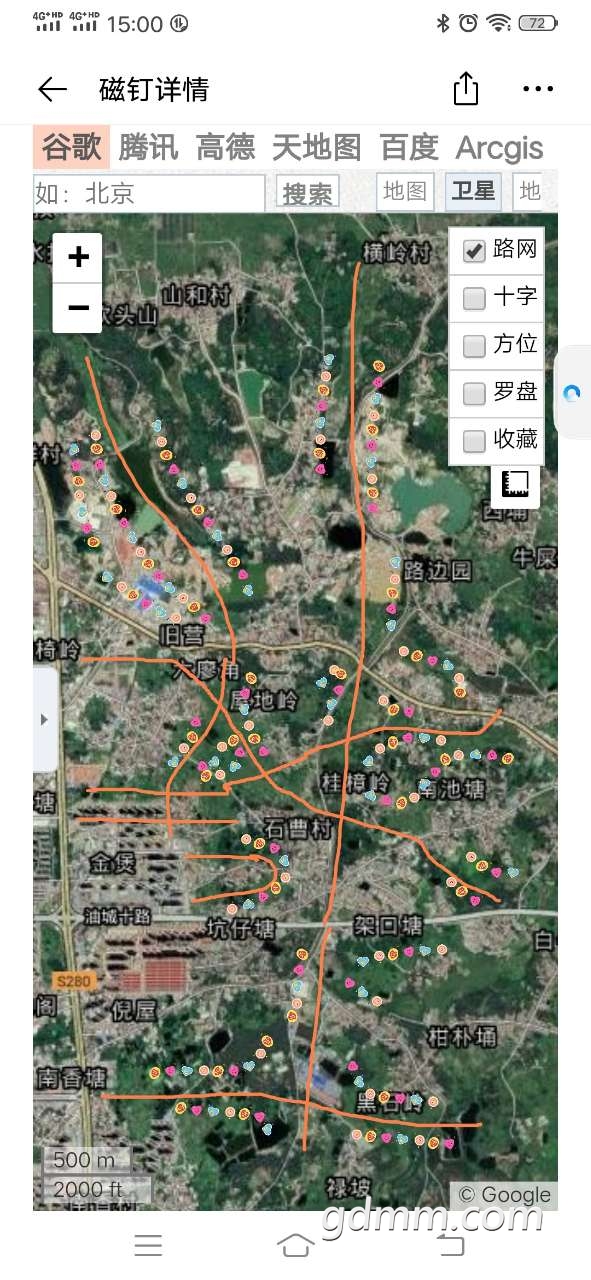Tap the Android recent apps menu button
This screenshot has width=591, height=1280.
tap(148, 1245)
